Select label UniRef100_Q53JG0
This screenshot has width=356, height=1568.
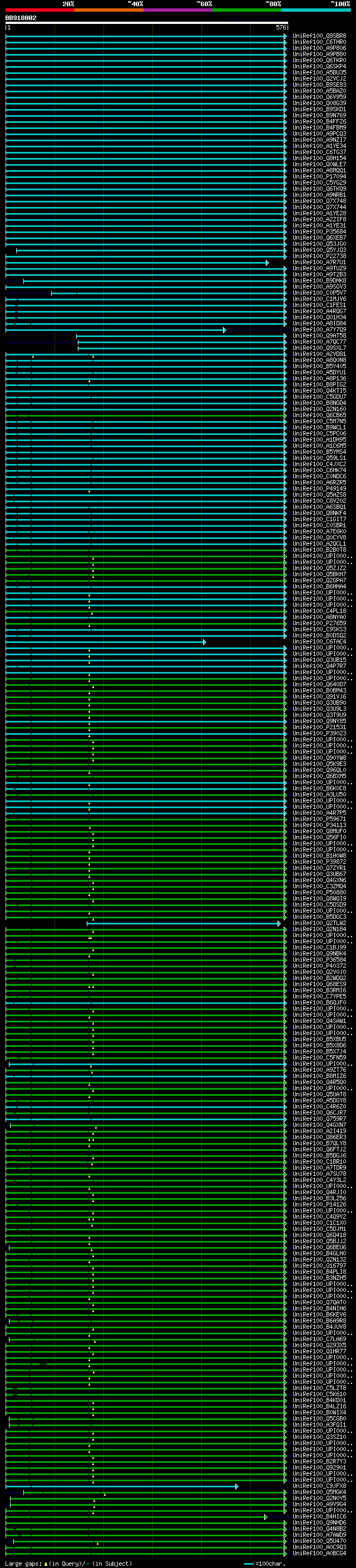[319, 244]
